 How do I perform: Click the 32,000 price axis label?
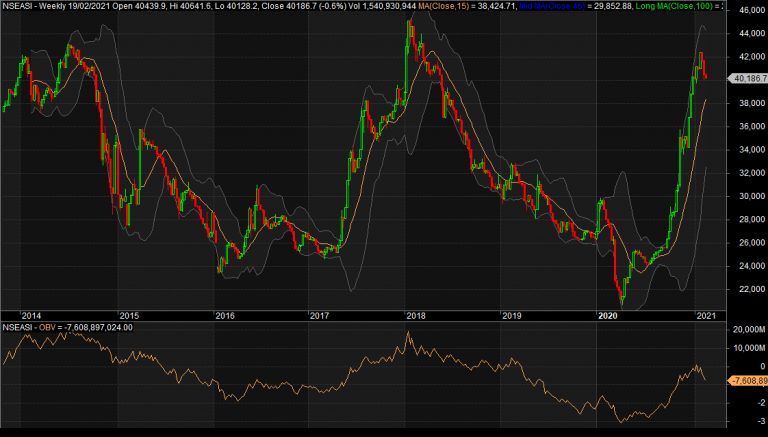click(x=751, y=173)
